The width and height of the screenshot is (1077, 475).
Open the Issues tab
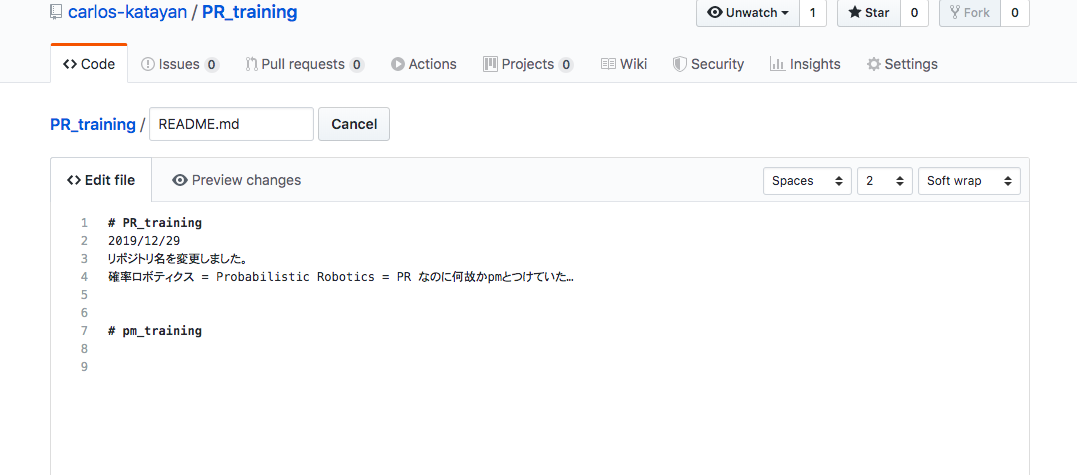[180, 64]
